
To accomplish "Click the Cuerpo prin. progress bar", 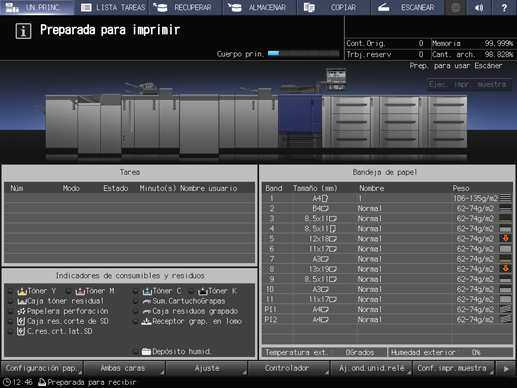I will 303,53.
